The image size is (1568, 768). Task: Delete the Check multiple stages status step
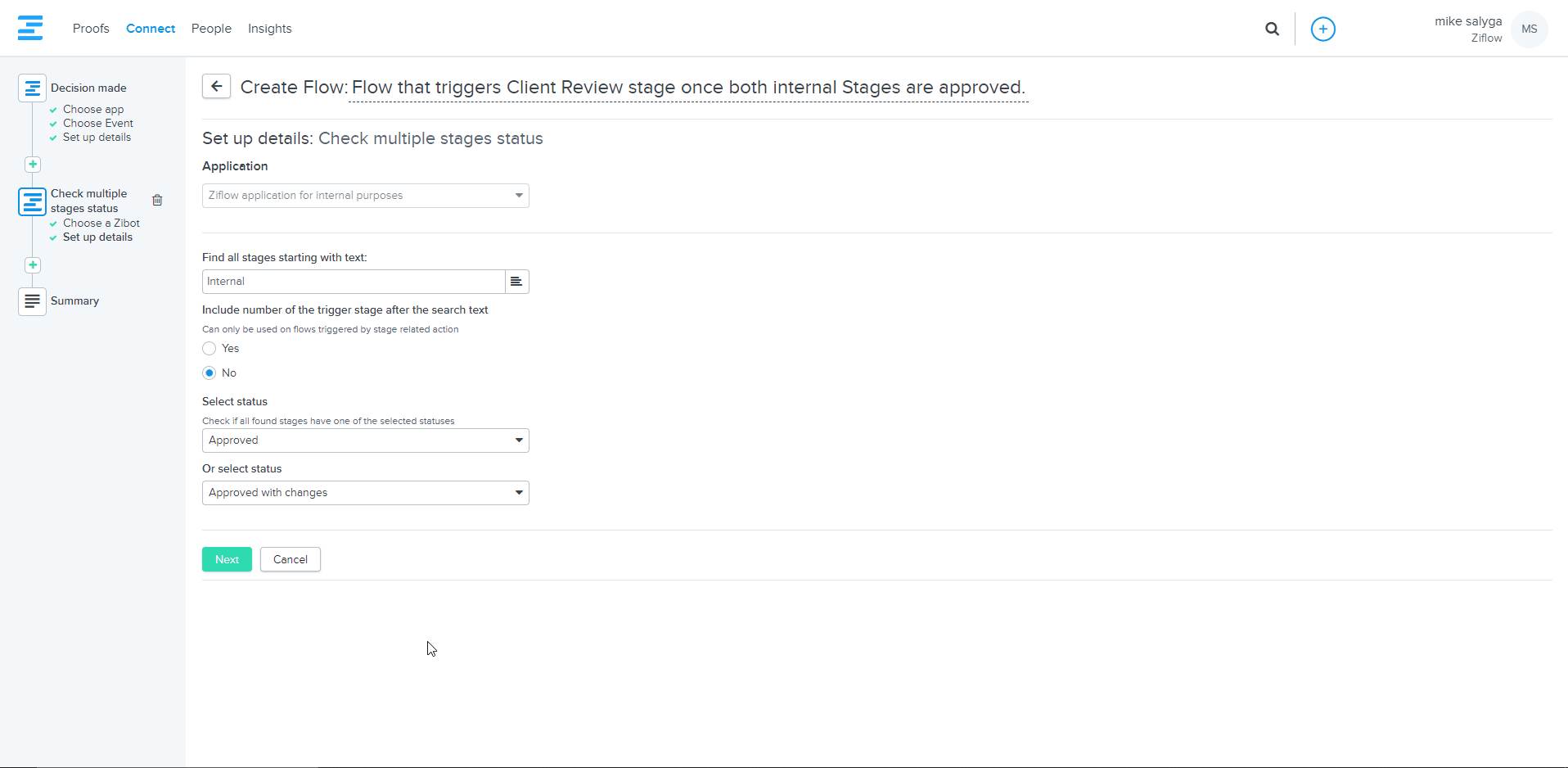157,200
